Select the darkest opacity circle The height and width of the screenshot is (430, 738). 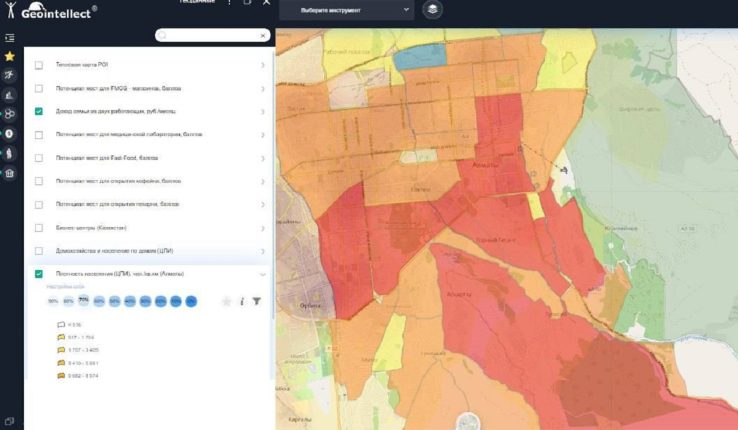click(x=191, y=301)
